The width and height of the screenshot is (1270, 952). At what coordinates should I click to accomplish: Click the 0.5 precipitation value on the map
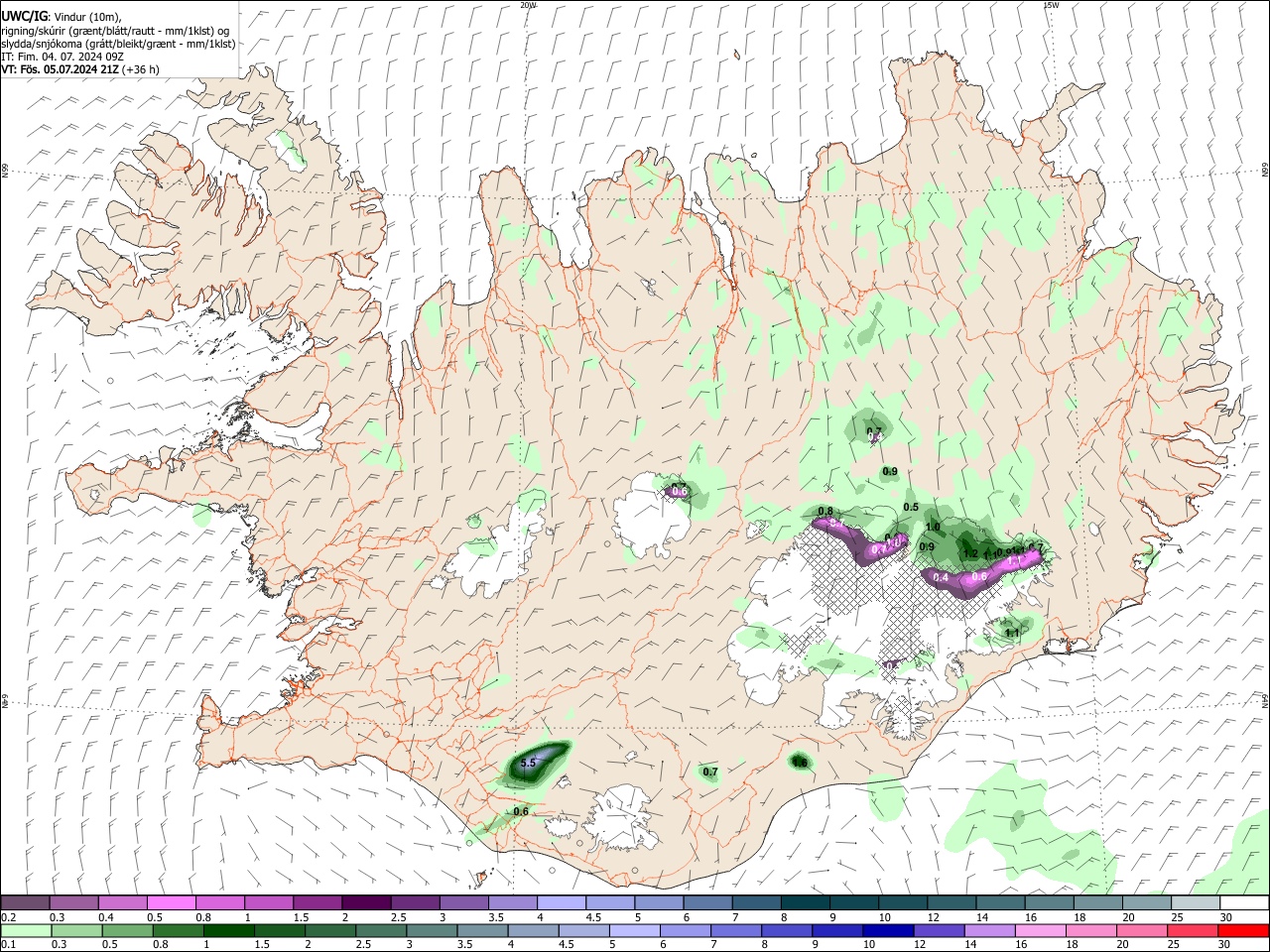911,508
